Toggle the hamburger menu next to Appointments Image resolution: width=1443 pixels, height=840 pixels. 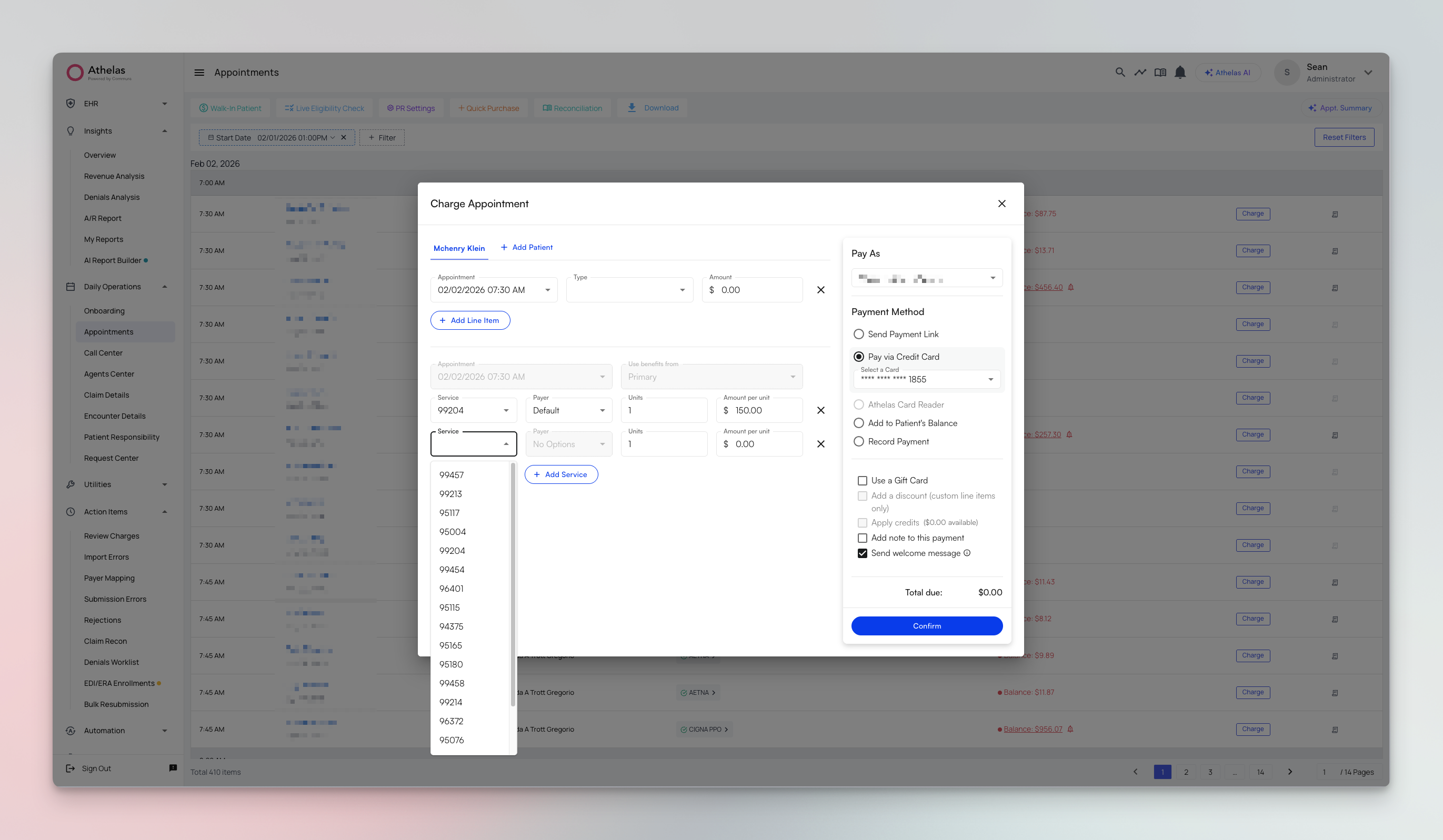(x=199, y=73)
